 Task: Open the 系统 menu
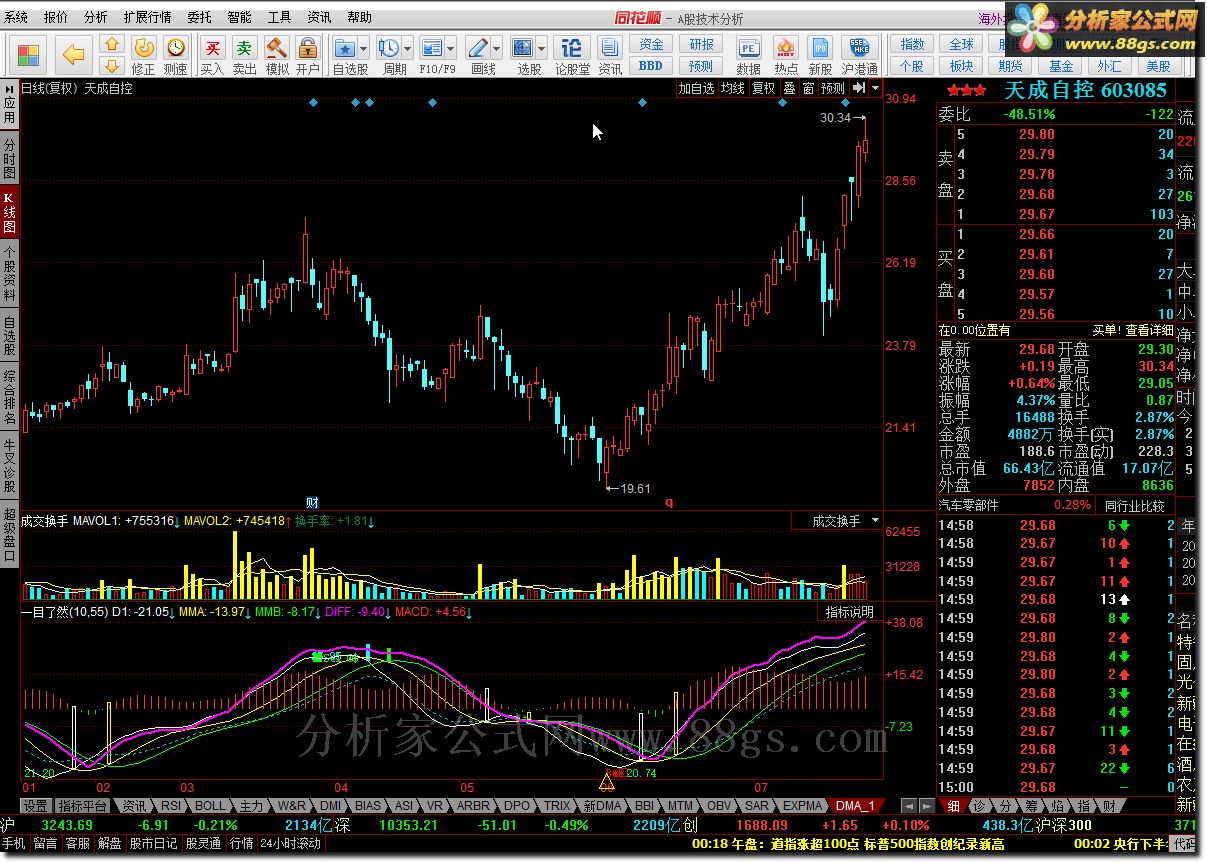coord(16,17)
